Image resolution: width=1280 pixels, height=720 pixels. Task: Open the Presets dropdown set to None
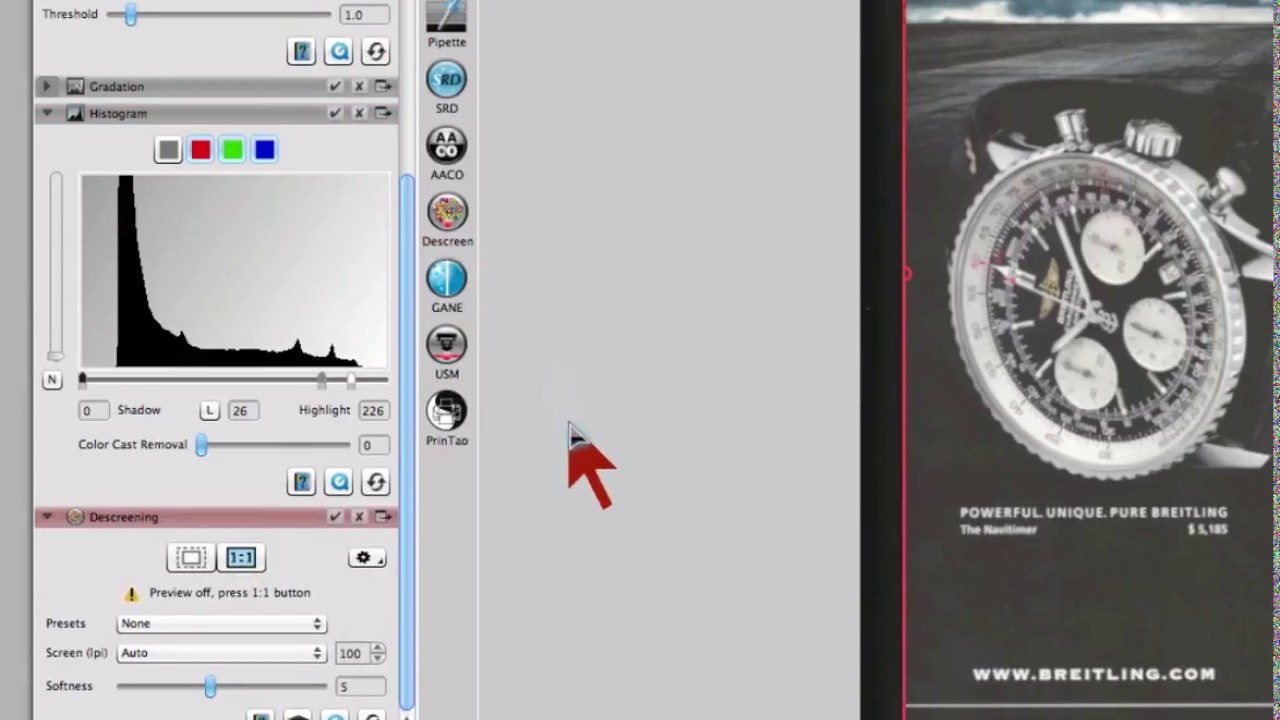pyautogui.click(x=221, y=624)
